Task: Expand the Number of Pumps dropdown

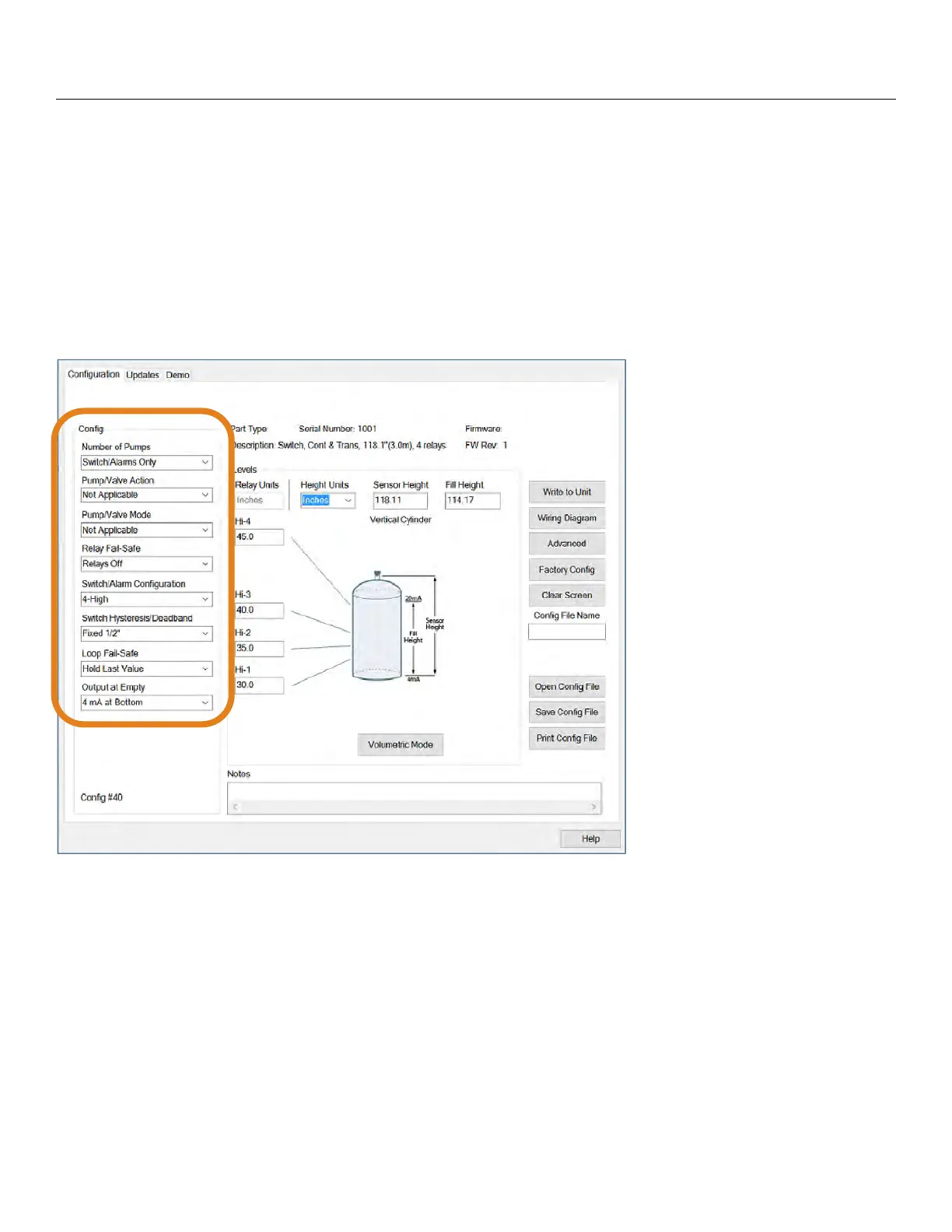Action: (x=146, y=462)
